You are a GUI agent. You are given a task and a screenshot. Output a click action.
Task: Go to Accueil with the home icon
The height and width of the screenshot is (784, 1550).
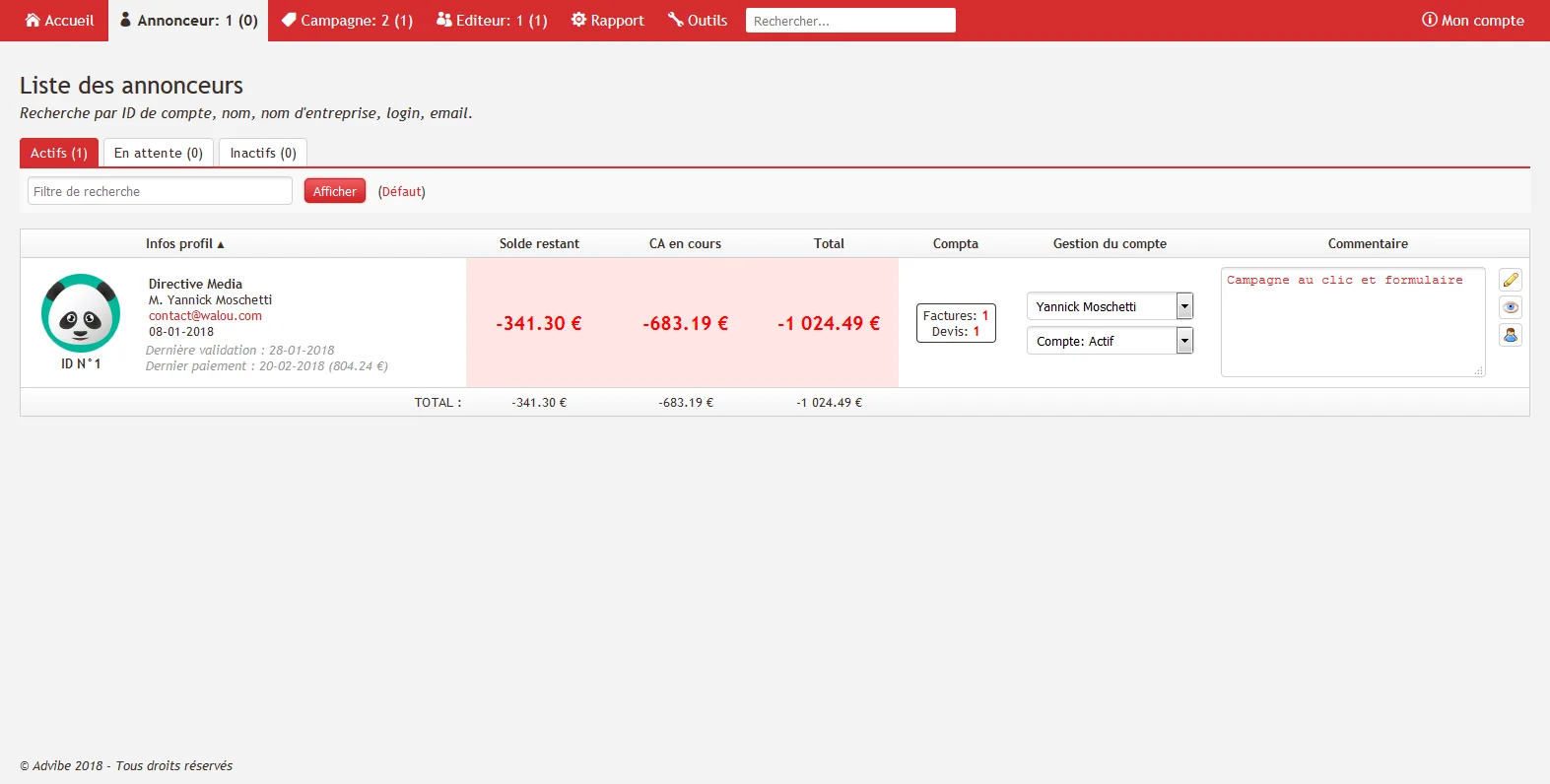click(59, 21)
